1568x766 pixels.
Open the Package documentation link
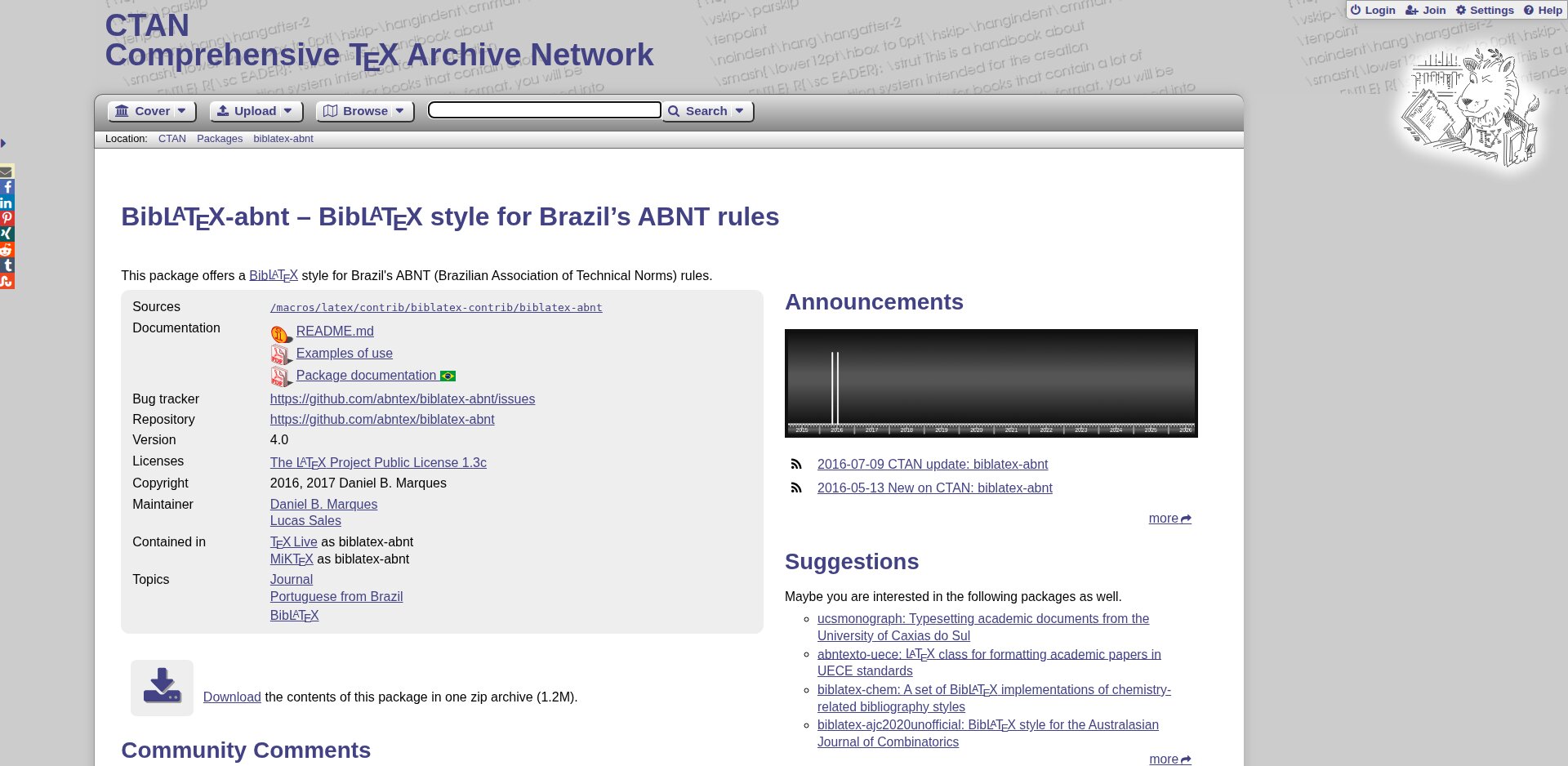click(x=367, y=375)
